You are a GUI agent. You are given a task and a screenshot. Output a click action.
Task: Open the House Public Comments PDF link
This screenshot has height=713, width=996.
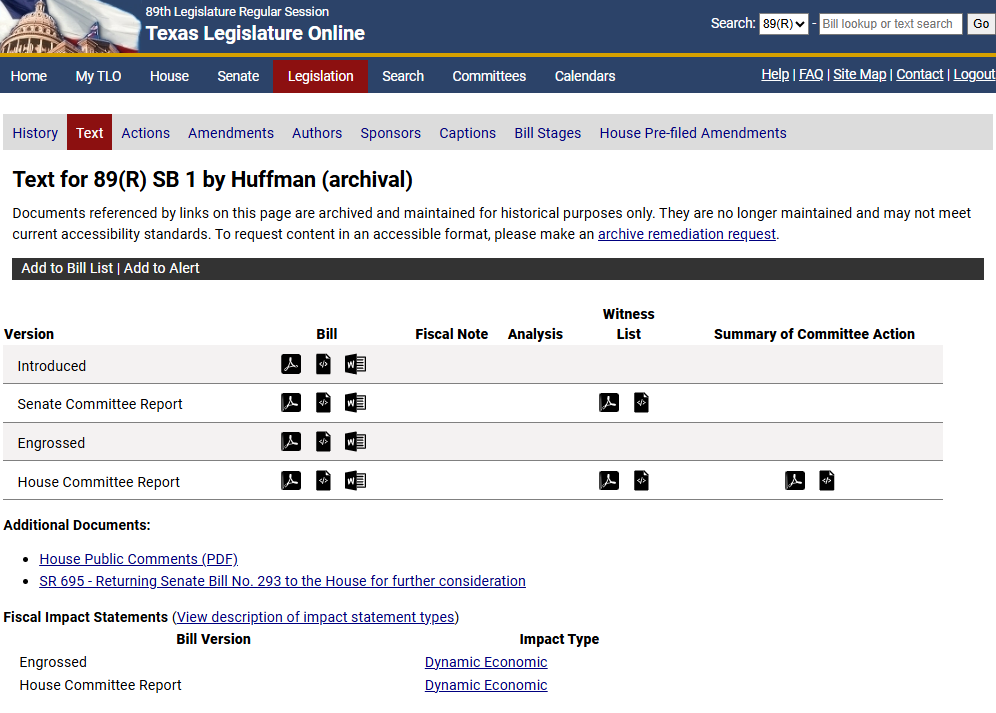[138, 559]
